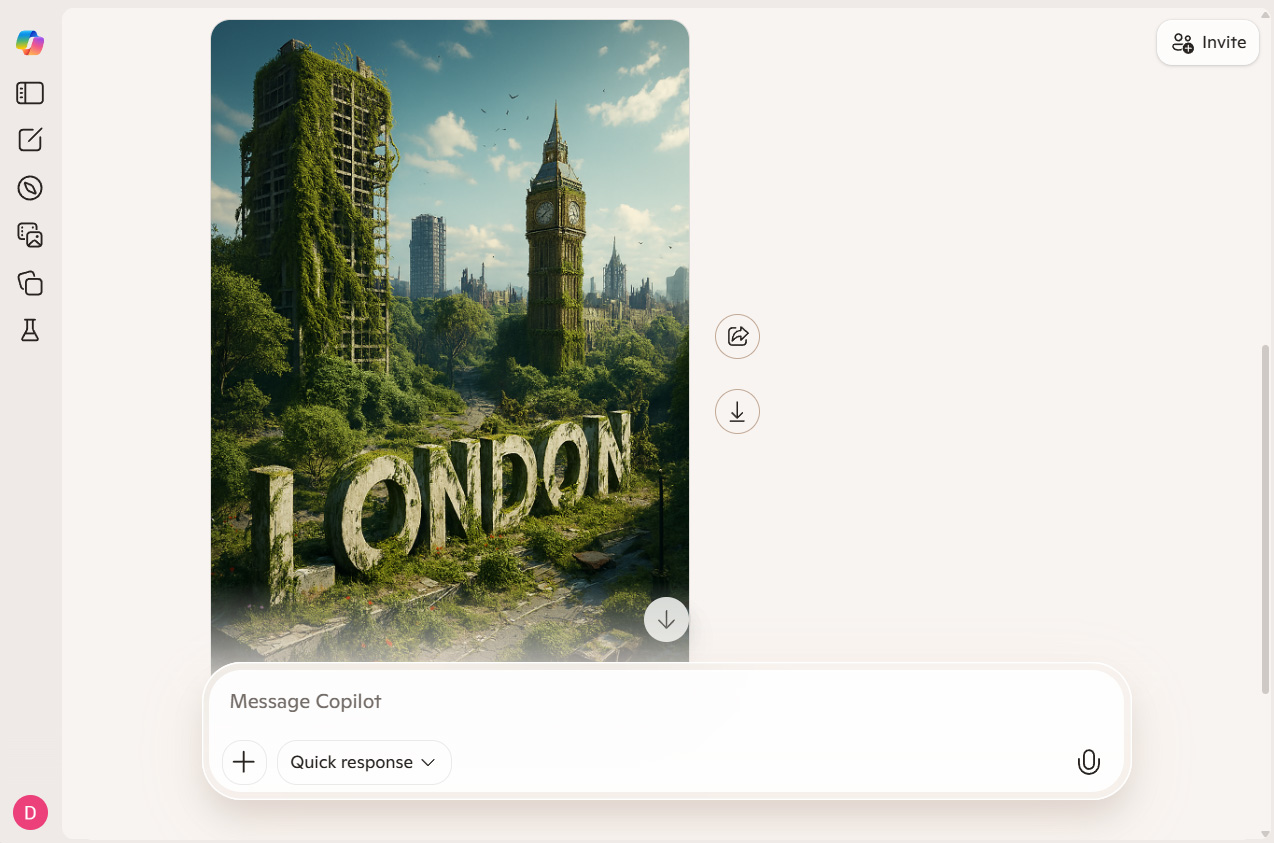Screen dimensions: 1274x843
Task: Activate the microphone voice input
Action: pyautogui.click(x=1088, y=762)
